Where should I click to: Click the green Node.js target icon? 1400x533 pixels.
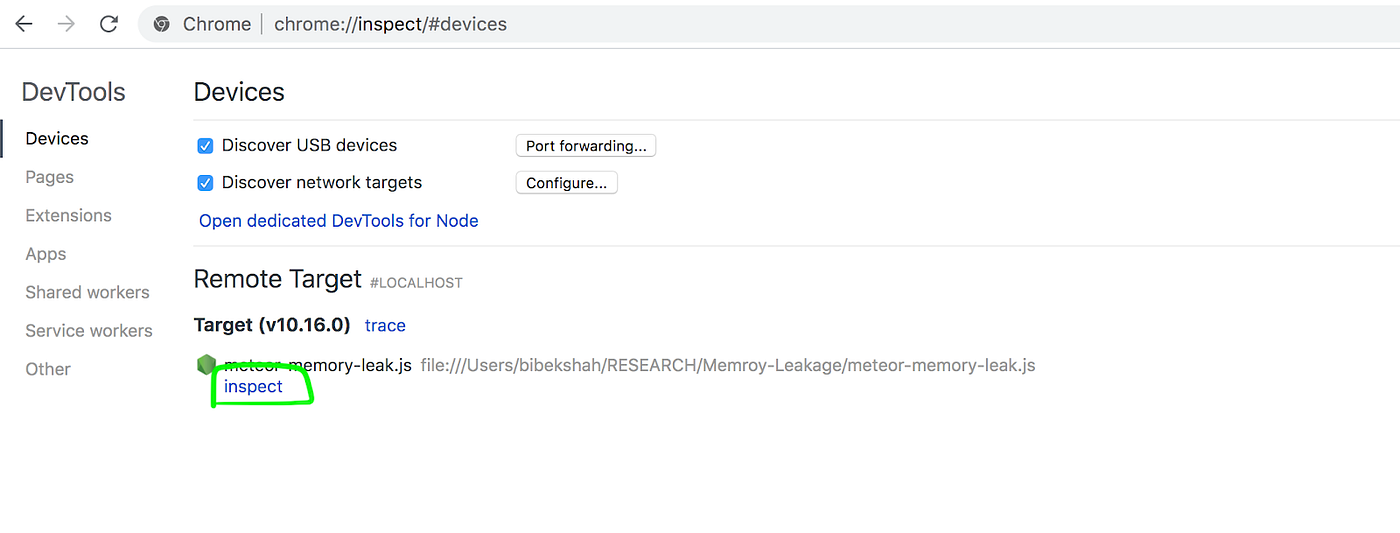(x=206, y=365)
